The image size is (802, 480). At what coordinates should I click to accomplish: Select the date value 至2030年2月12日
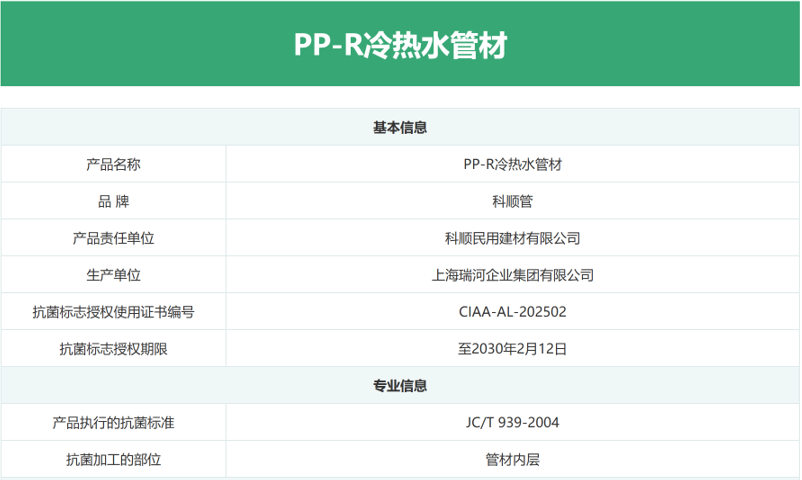[513, 348]
